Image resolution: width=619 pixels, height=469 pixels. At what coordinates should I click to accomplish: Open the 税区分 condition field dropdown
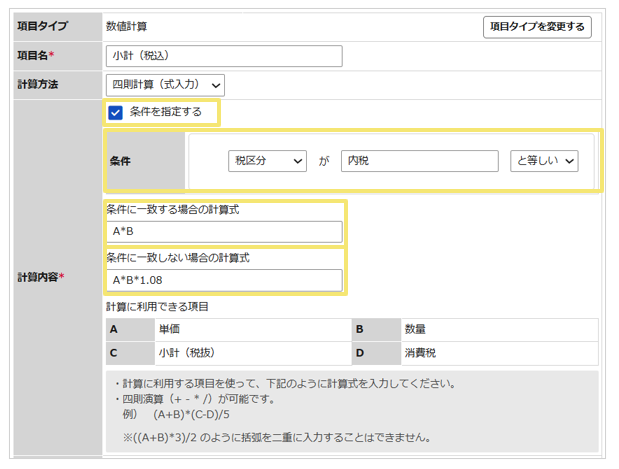[267, 161]
